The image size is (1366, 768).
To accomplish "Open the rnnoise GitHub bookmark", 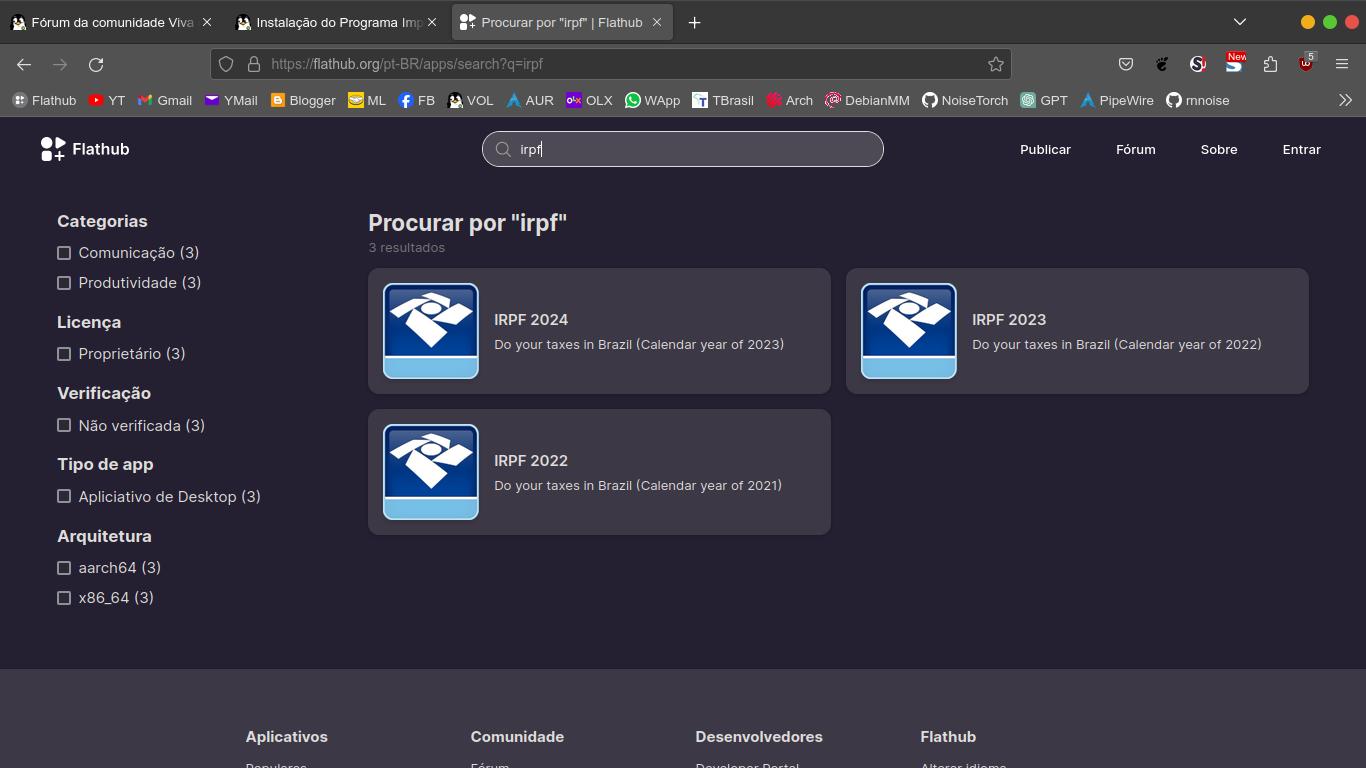I will pyautogui.click(x=1198, y=100).
